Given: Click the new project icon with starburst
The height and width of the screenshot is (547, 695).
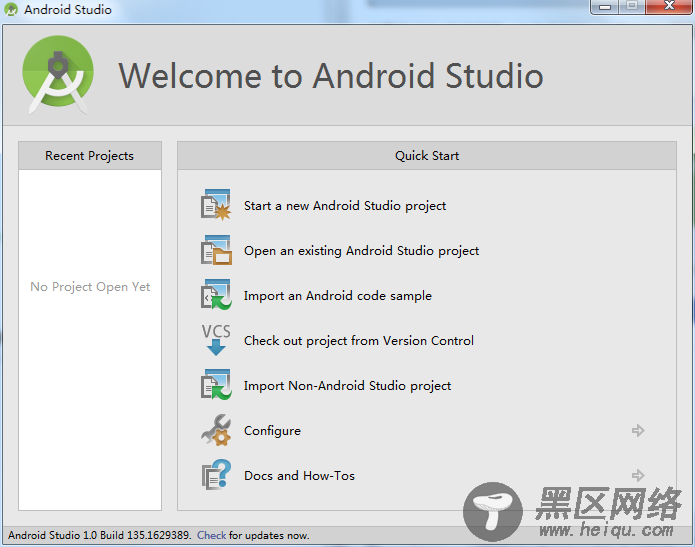Looking at the screenshot, I should click(216, 205).
